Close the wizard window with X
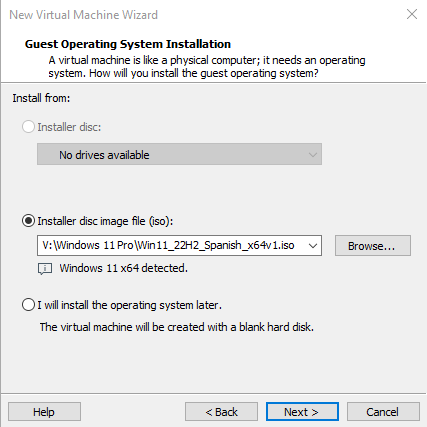 coord(412,14)
